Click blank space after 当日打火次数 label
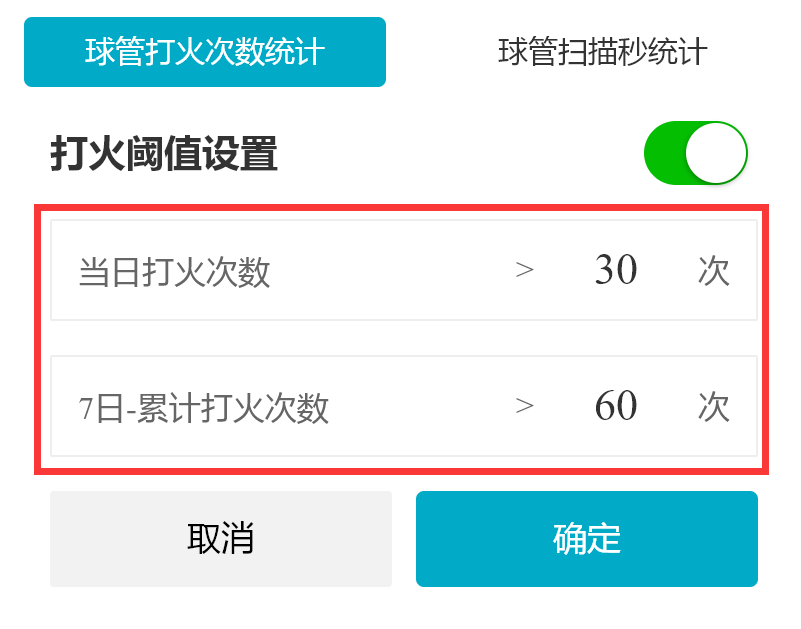This screenshot has width=801, height=629. pos(390,271)
